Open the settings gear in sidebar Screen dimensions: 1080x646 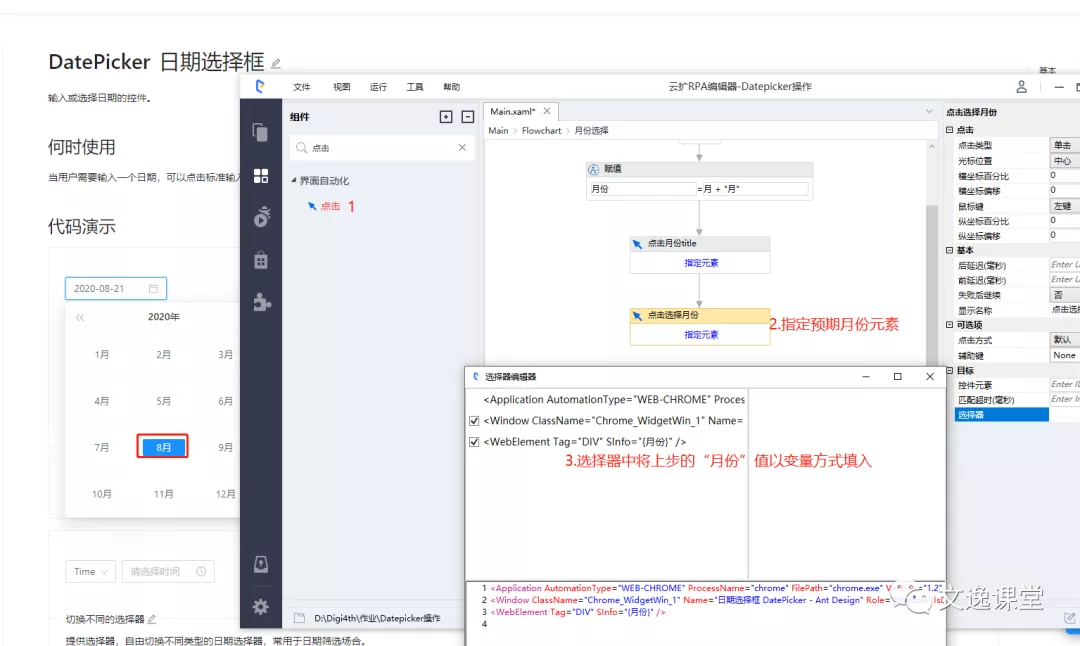coord(261,606)
